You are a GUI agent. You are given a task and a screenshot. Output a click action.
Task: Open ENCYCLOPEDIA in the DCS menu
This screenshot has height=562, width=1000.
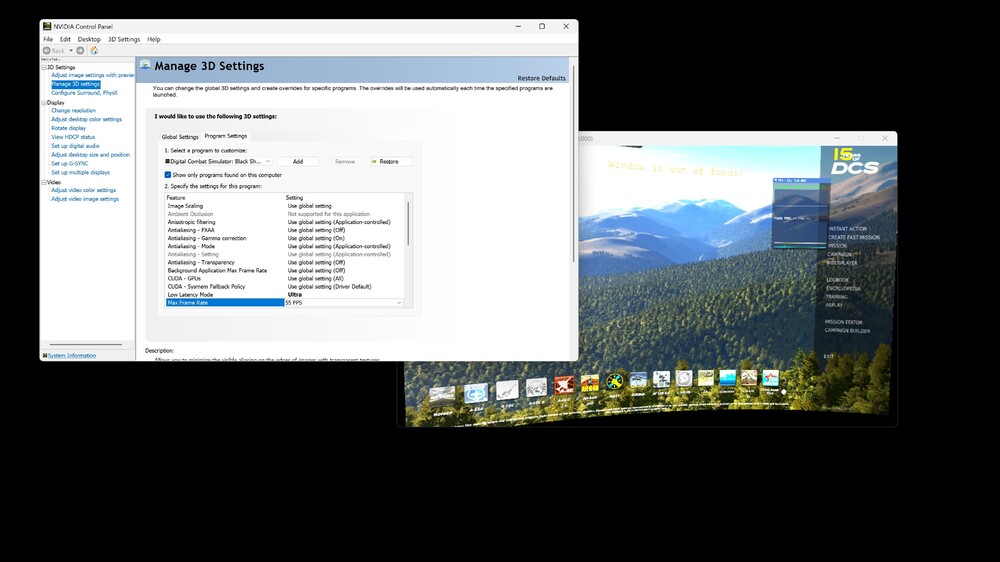click(x=843, y=288)
